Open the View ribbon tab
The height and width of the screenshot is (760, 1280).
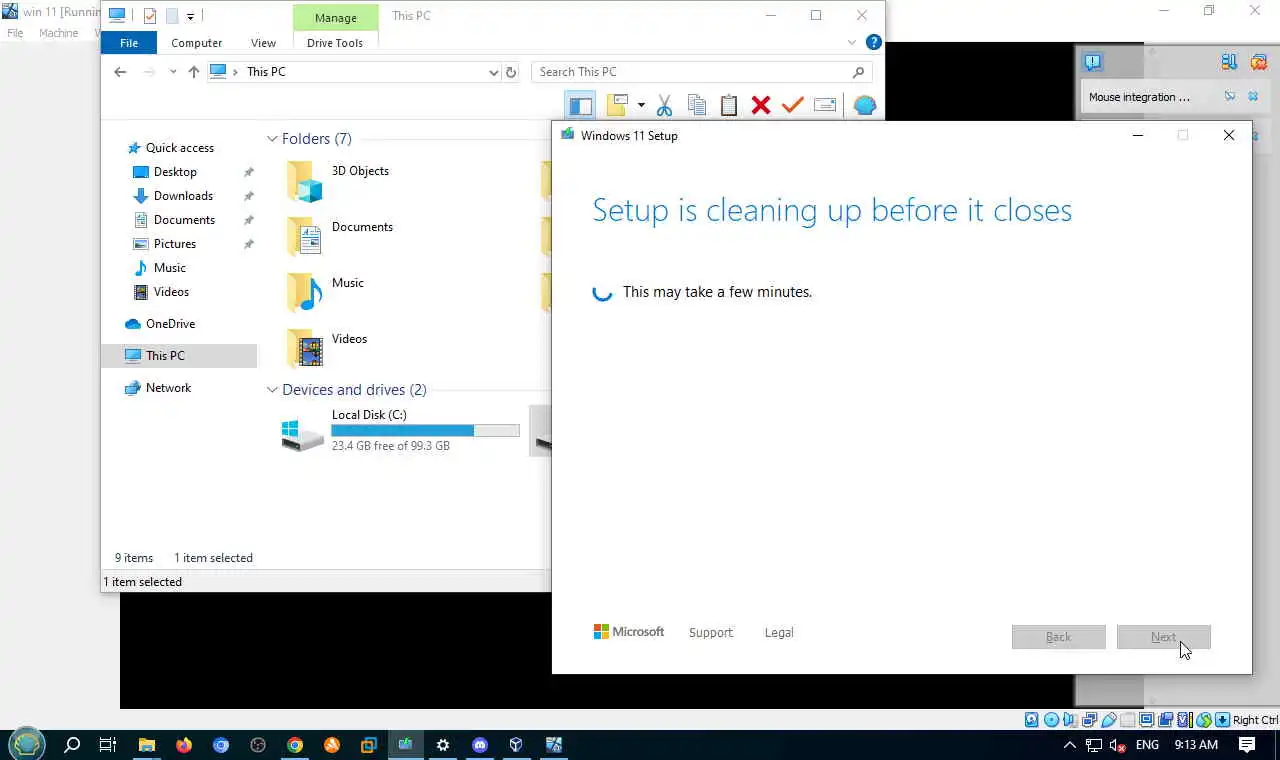point(263,43)
